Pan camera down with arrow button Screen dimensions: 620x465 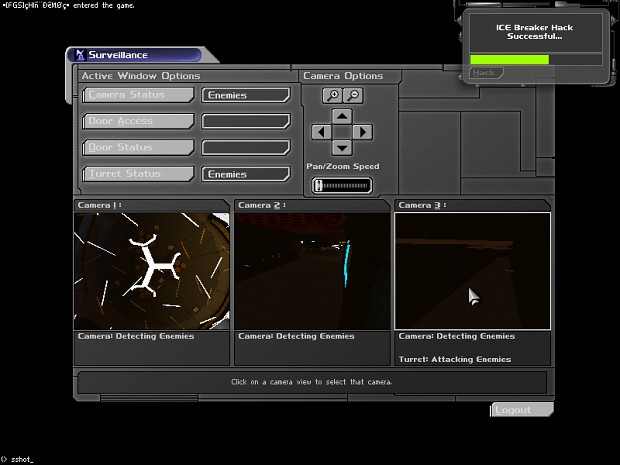[342, 148]
